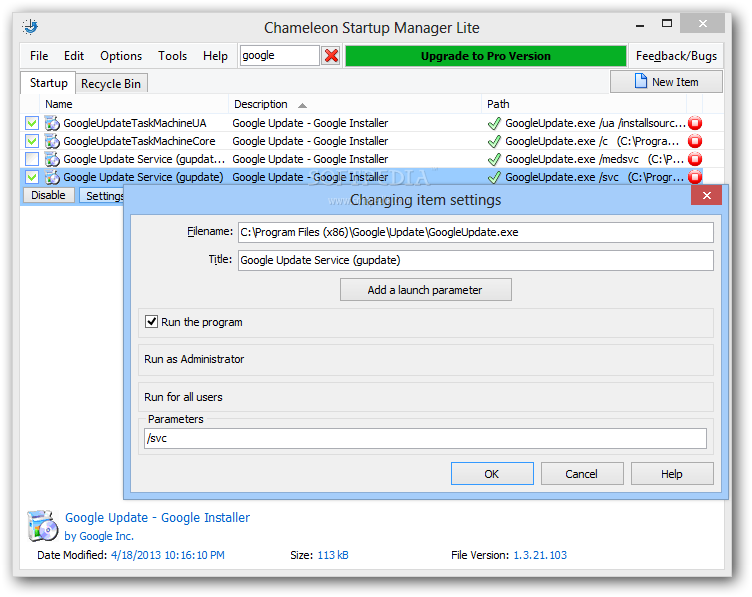
Task: Open Help in the settings dialog
Action: tap(672, 474)
